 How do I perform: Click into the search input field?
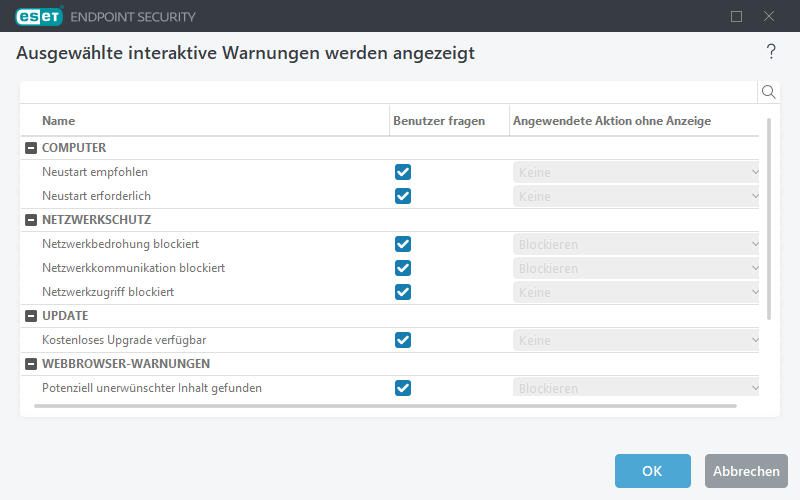coord(389,92)
